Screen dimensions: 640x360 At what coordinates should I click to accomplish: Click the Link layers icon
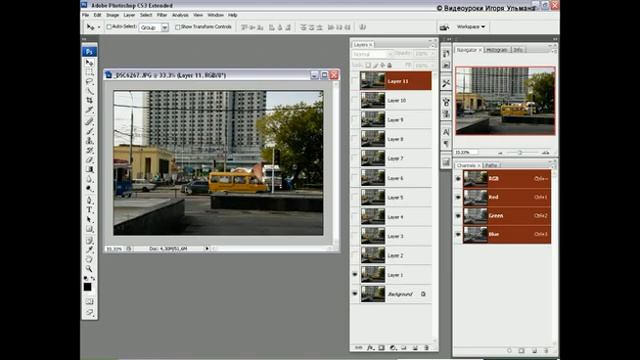[358, 348]
